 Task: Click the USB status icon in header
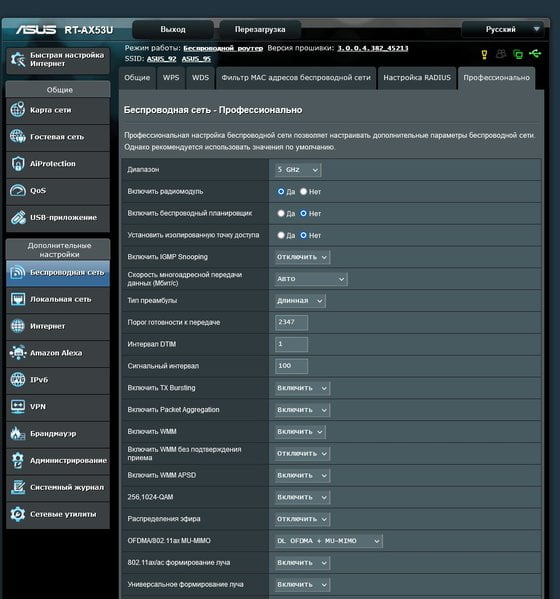click(x=535, y=53)
